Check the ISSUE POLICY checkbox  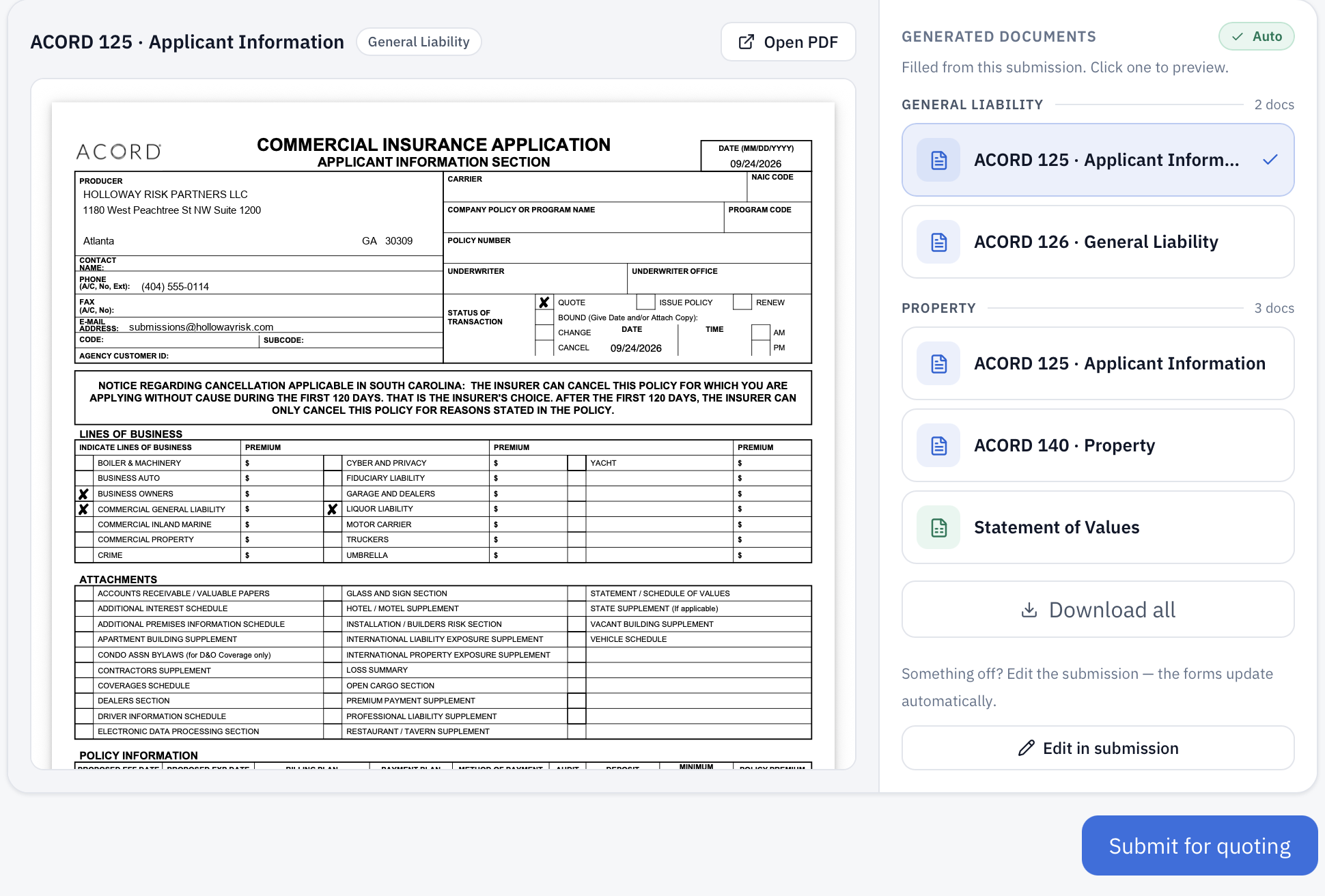click(x=645, y=302)
